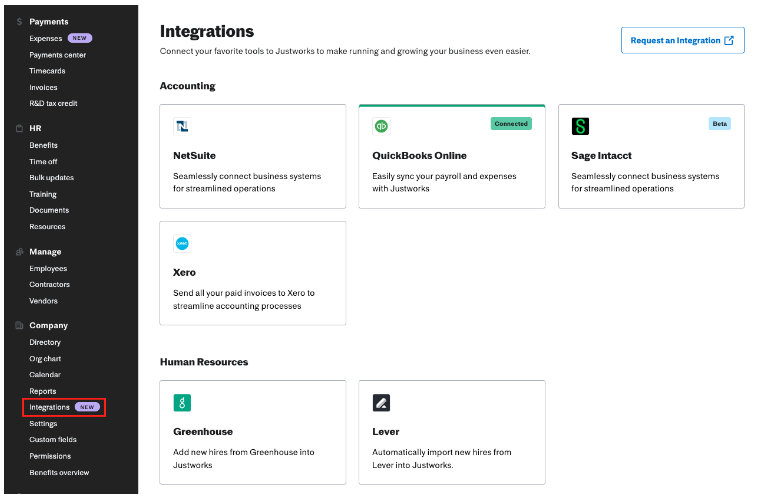Select Integrations in the sidebar
The image size is (757, 498).
point(49,407)
